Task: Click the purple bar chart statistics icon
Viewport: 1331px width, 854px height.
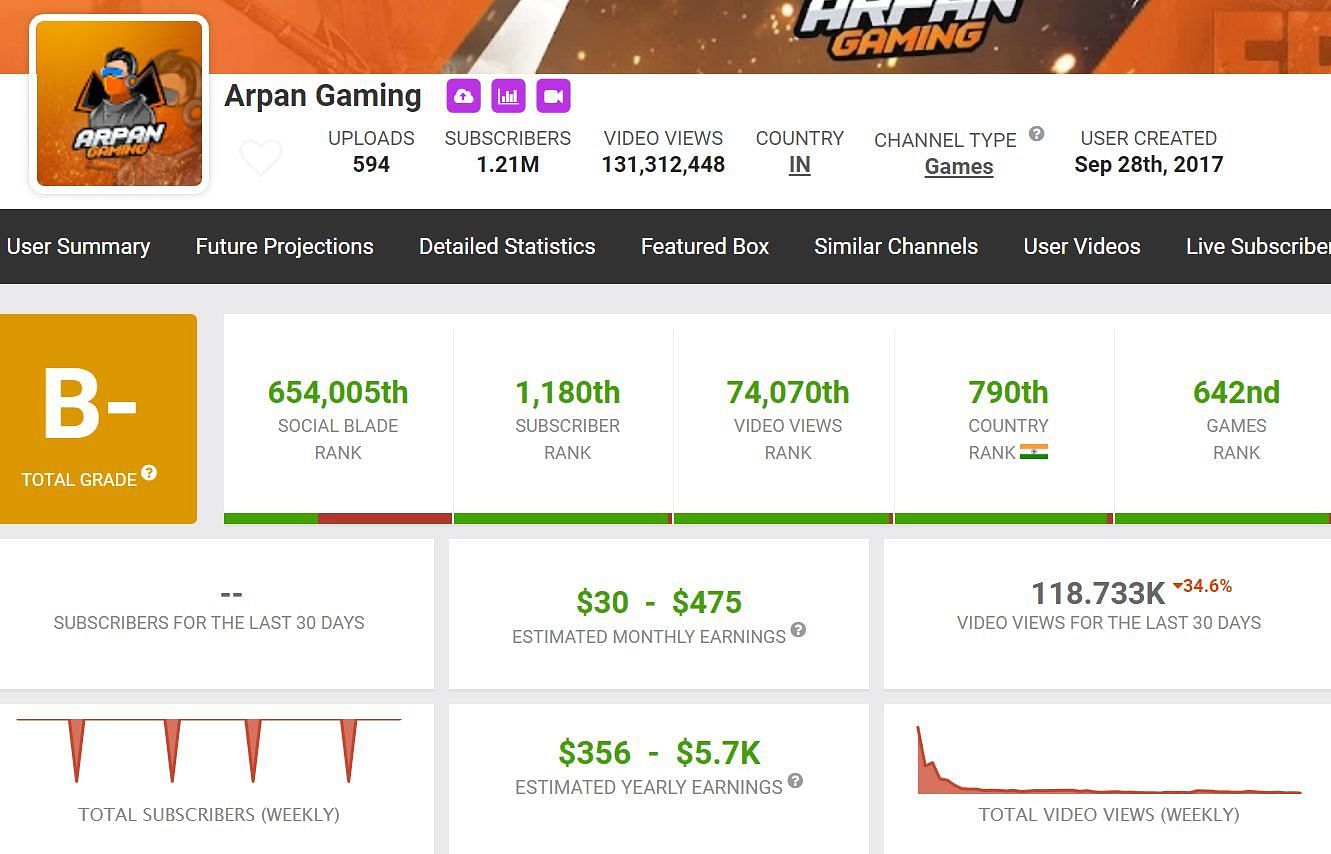Action: [508, 96]
